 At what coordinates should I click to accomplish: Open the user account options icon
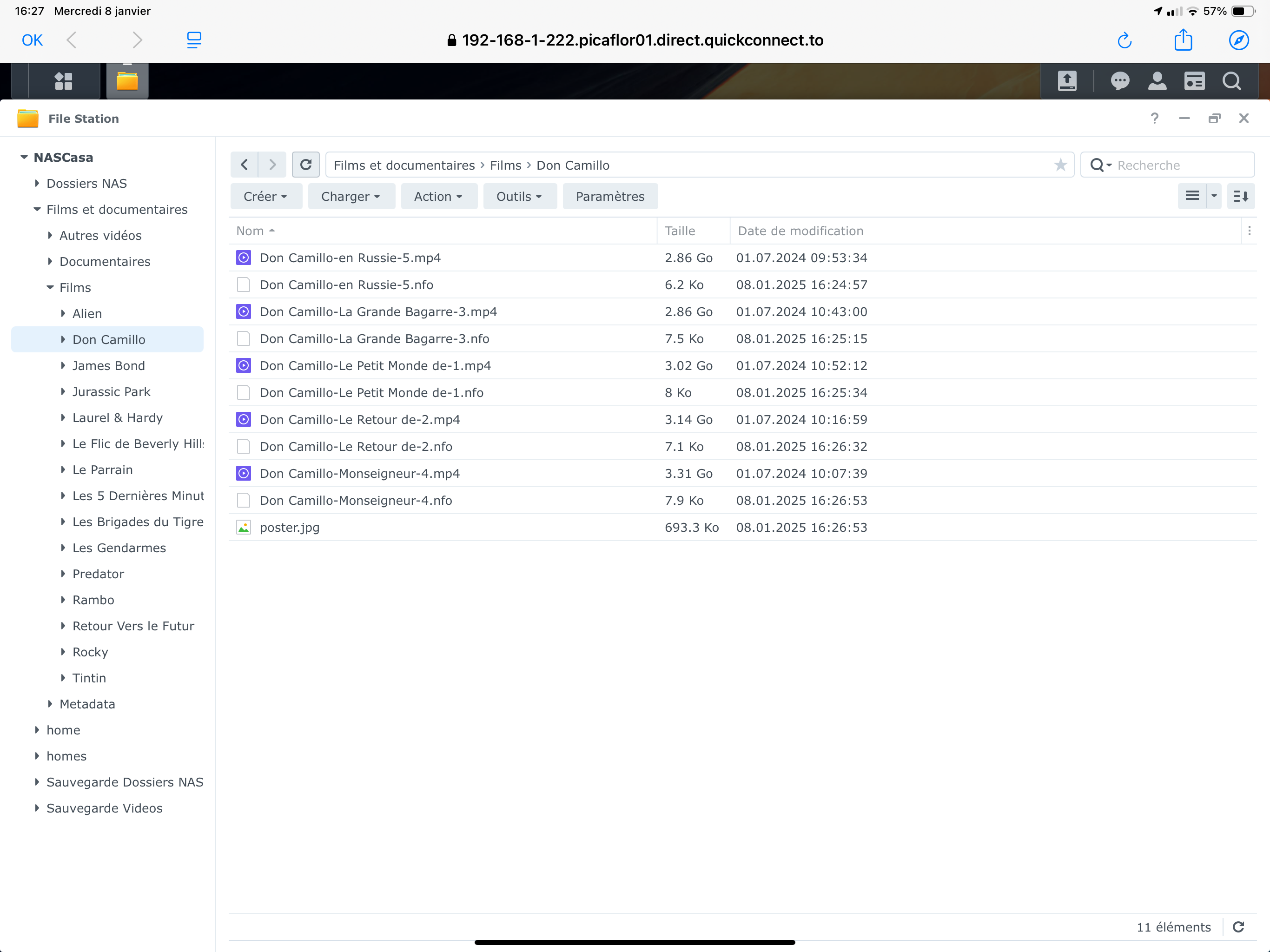(1157, 81)
